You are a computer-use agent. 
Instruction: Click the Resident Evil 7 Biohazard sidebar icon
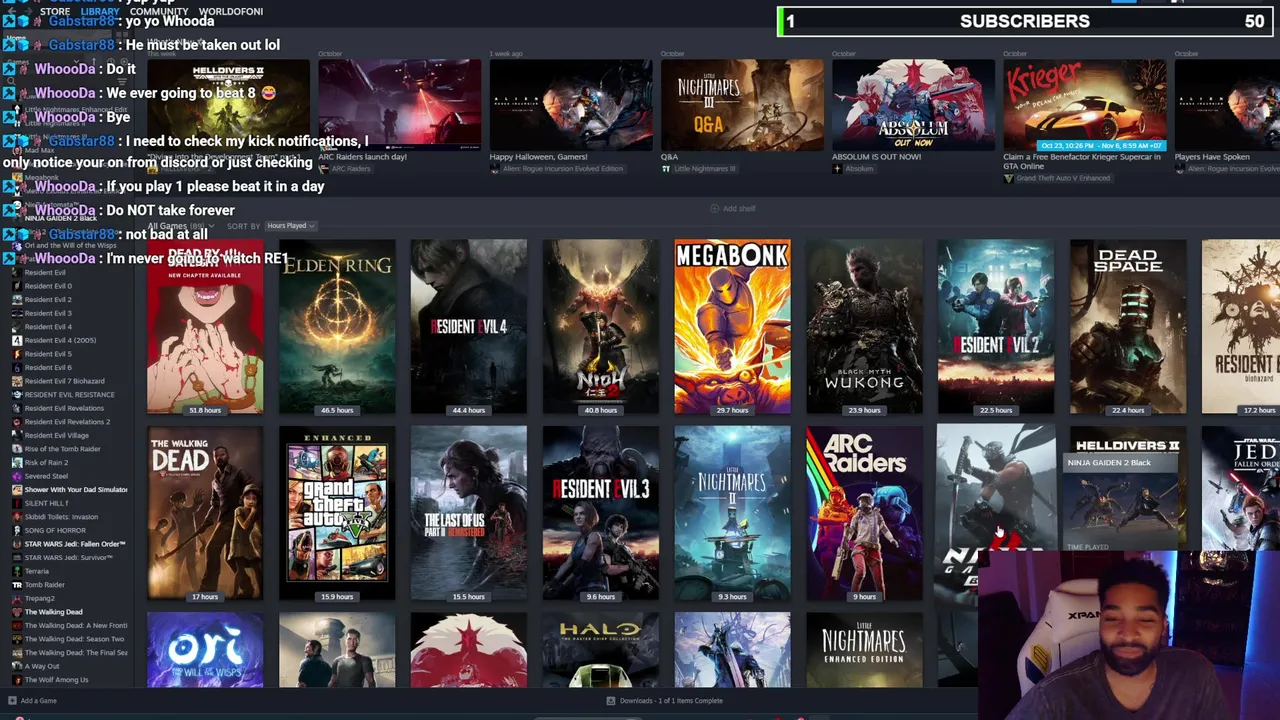(x=17, y=381)
